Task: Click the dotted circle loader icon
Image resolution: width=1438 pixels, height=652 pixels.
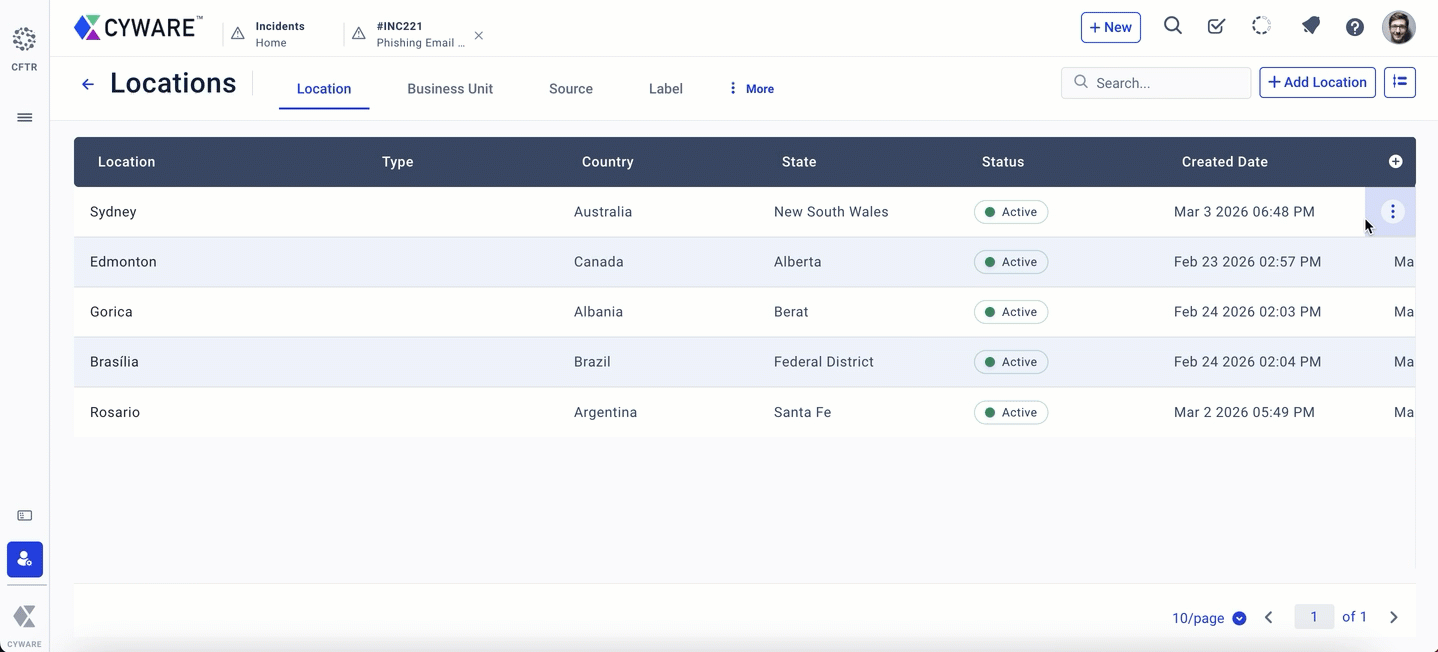Action: (1262, 27)
